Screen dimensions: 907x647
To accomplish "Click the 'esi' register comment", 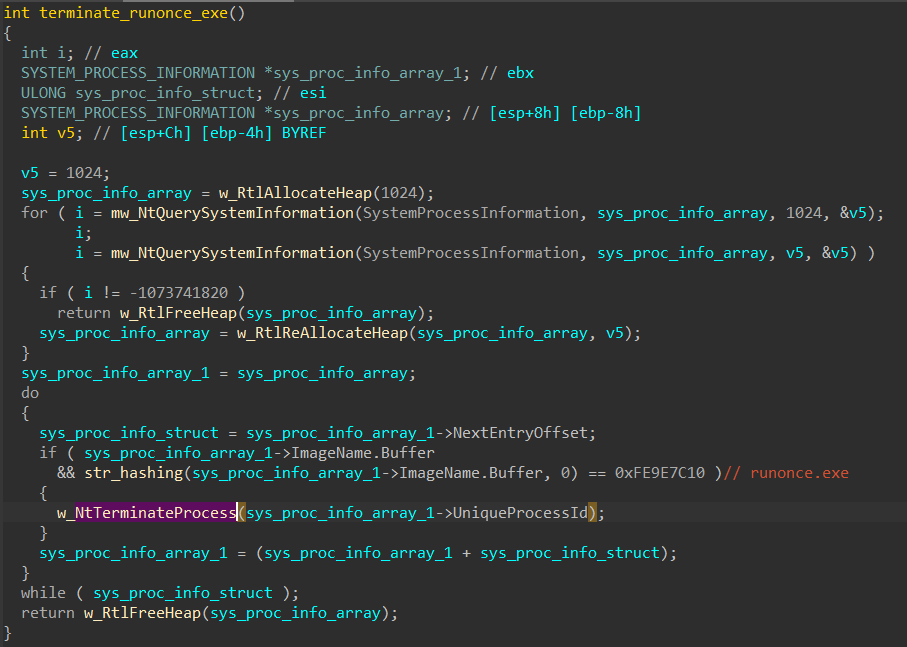I will pos(313,93).
